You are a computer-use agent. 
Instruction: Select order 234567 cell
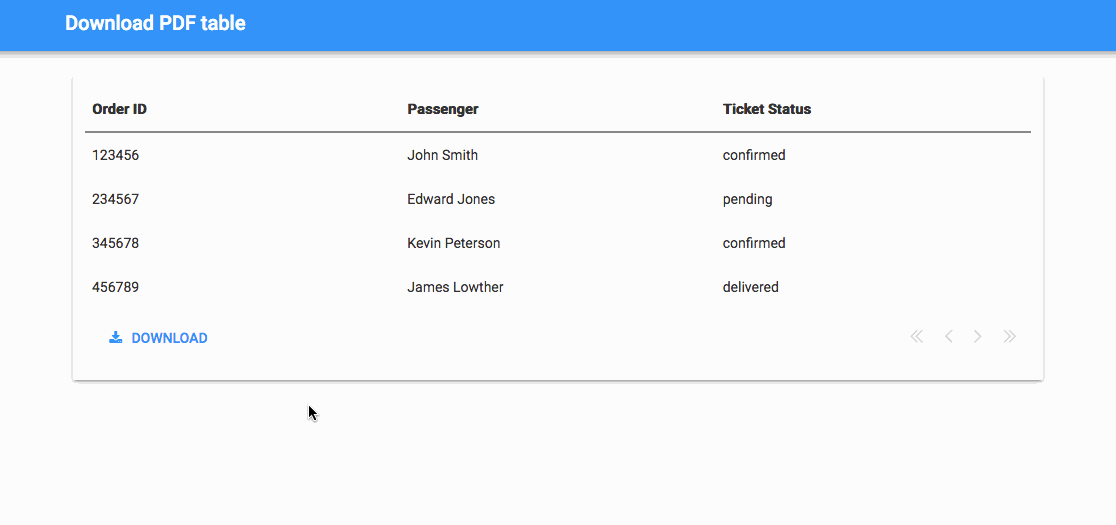tap(115, 199)
